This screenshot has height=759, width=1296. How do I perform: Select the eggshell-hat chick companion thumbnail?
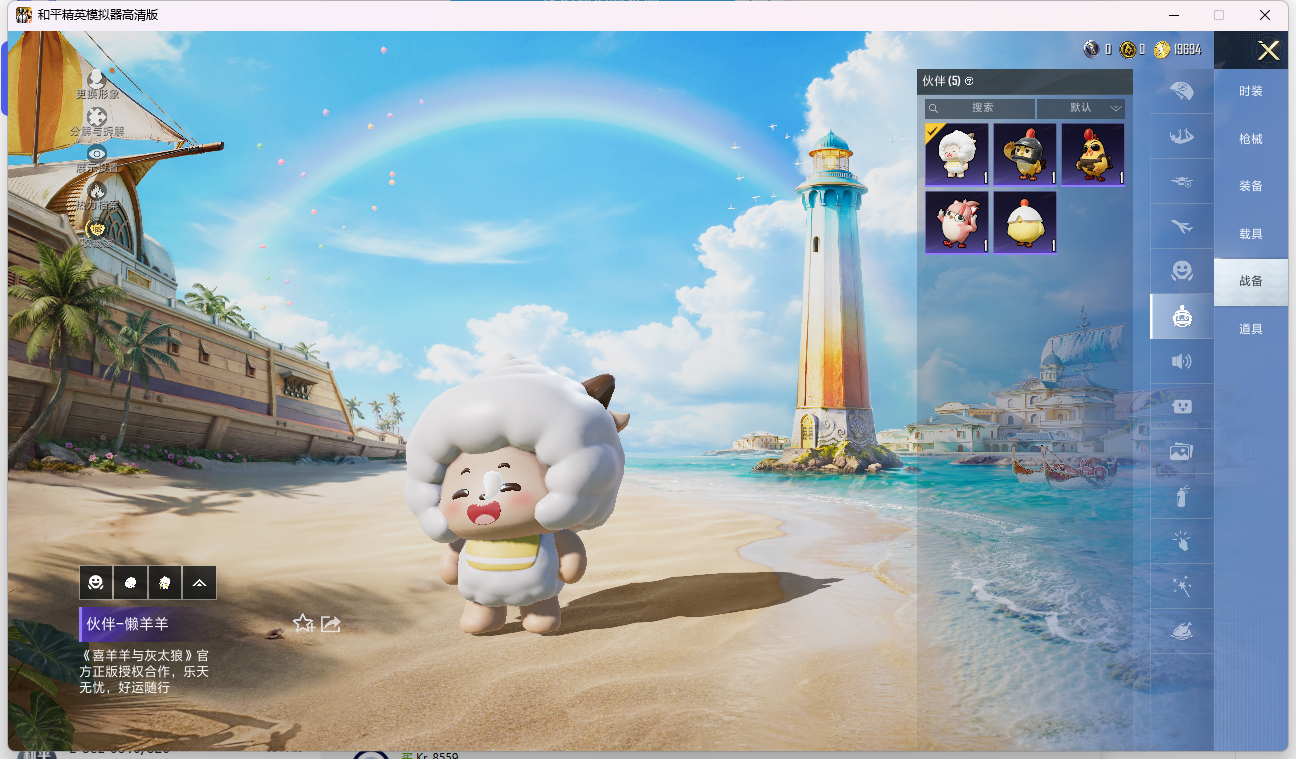click(1025, 222)
